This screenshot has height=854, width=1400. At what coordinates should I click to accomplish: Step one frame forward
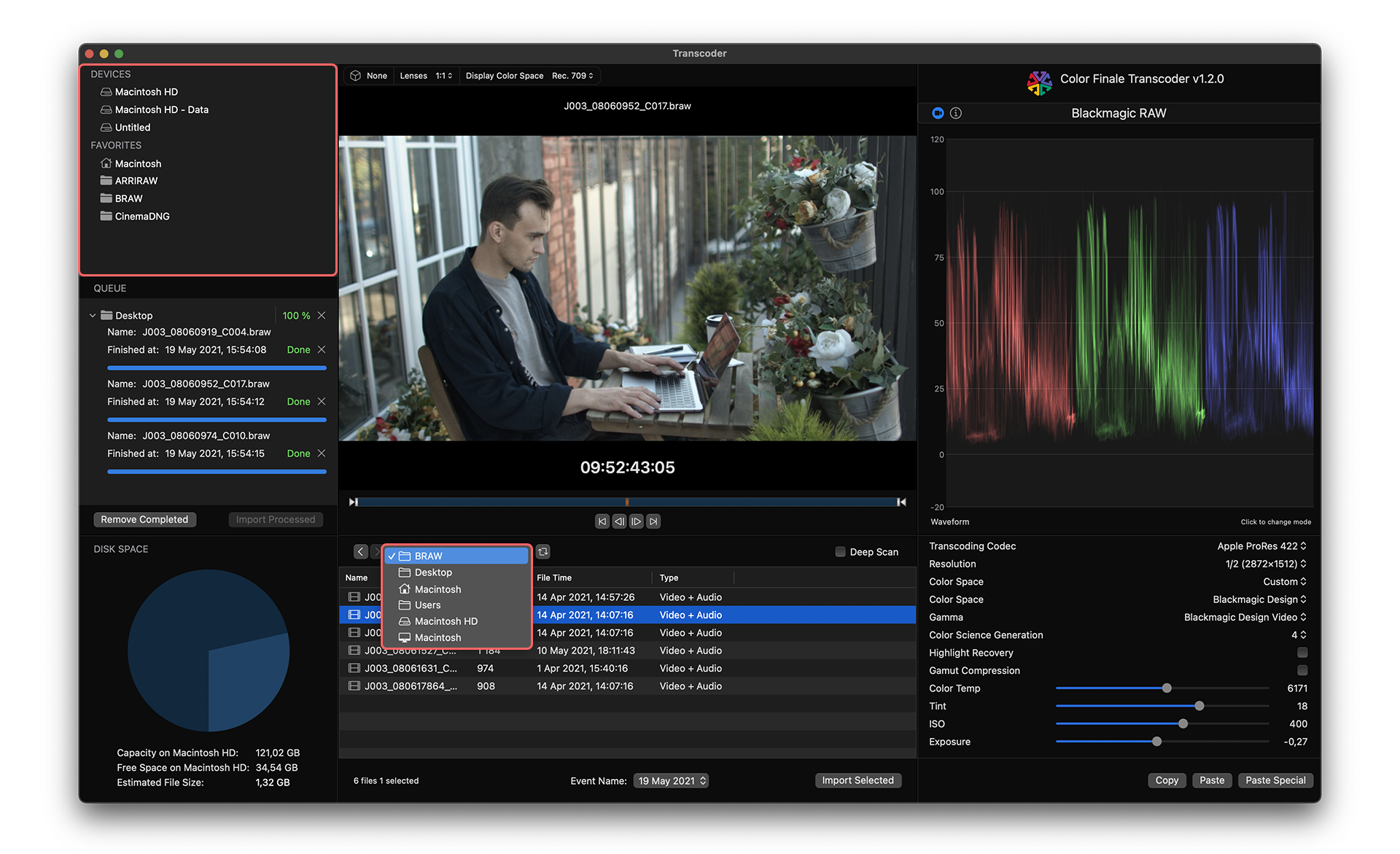(x=637, y=521)
